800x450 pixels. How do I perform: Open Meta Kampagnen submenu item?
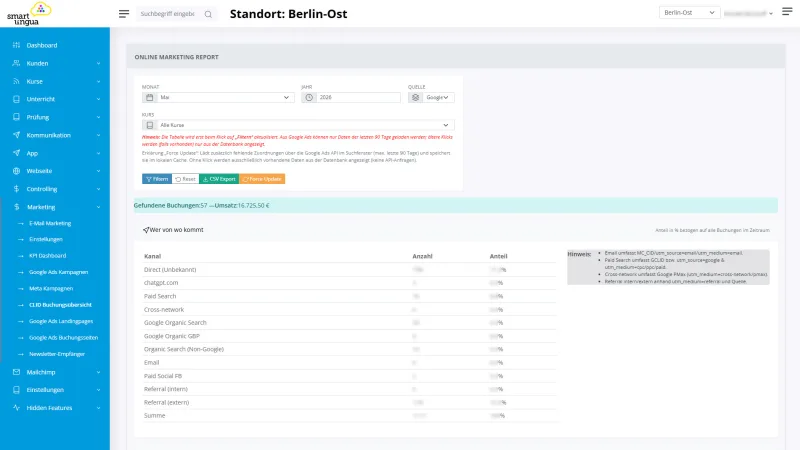tap(51, 288)
